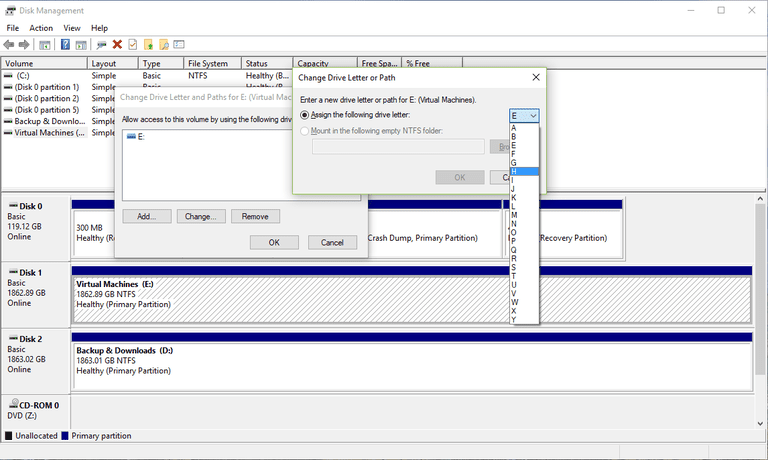Image resolution: width=768 pixels, height=460 pixels.
Task: Click the Disk Management app icon in title bar
Action: tap(10, 10)
